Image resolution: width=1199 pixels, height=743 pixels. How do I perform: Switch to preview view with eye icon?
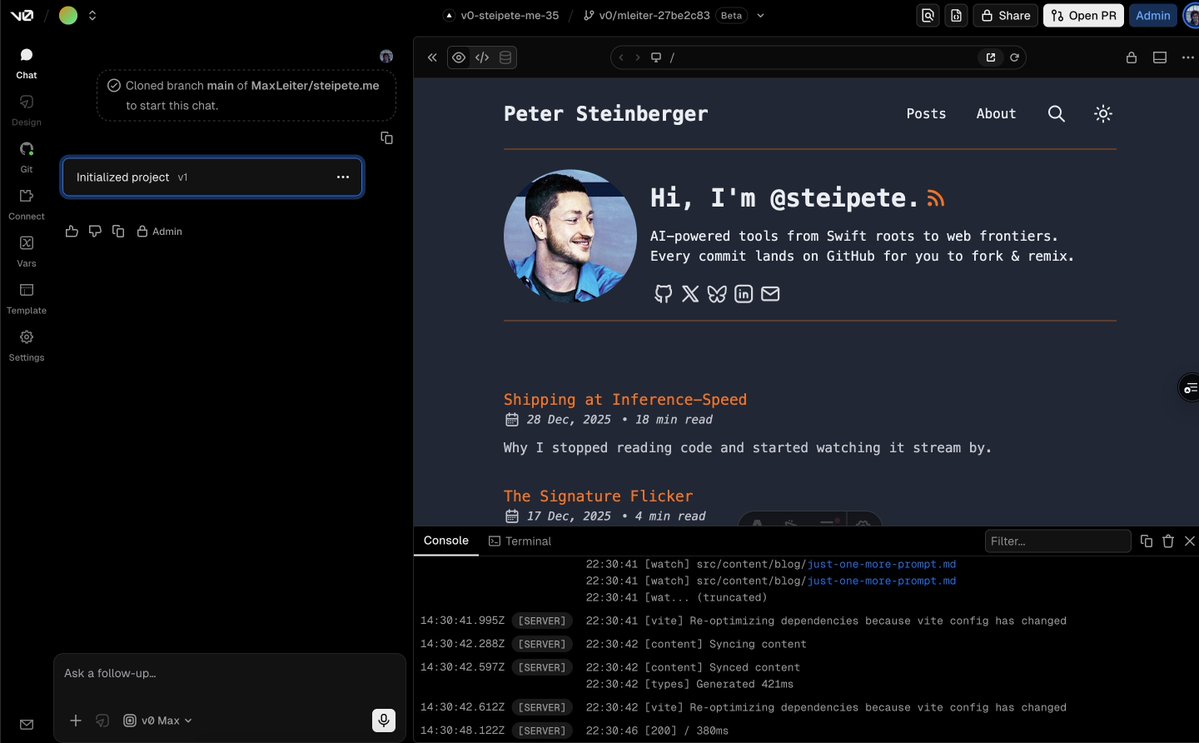459,57
